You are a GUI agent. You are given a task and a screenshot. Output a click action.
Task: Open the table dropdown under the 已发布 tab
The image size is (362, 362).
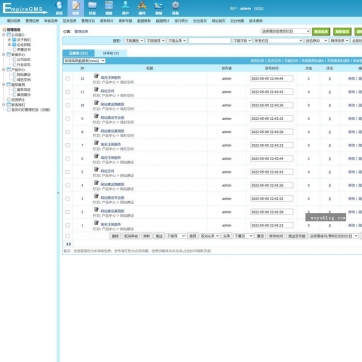coord(84,61)
